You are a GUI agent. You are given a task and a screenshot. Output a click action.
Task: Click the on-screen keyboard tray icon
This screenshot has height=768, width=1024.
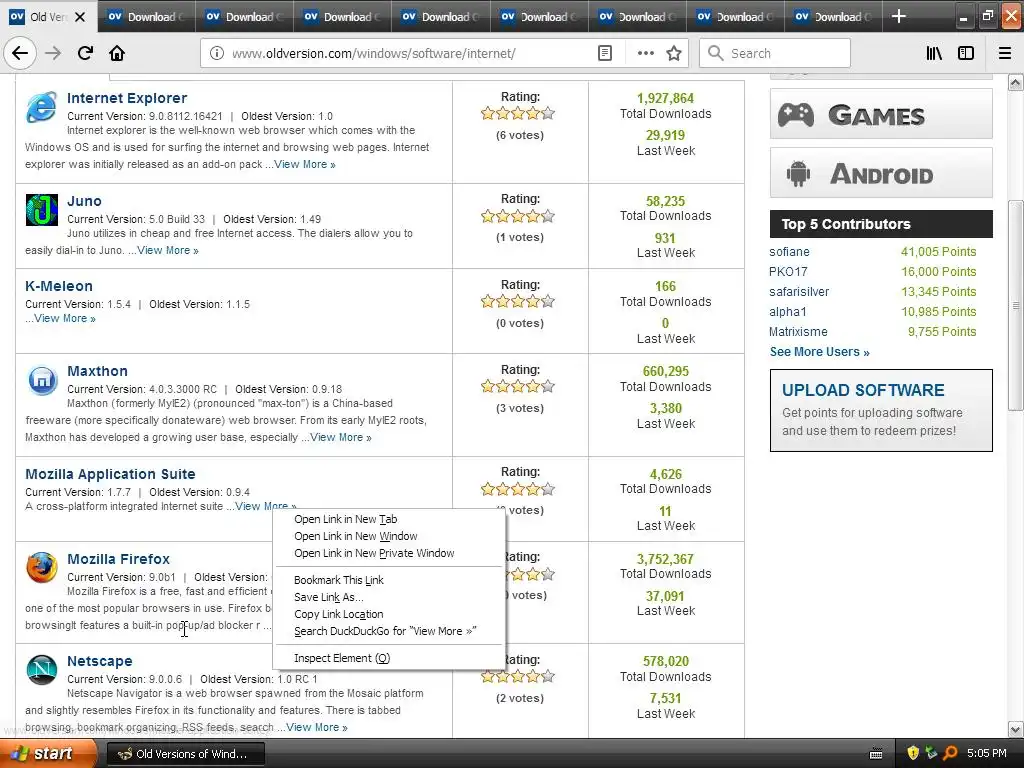876,754
